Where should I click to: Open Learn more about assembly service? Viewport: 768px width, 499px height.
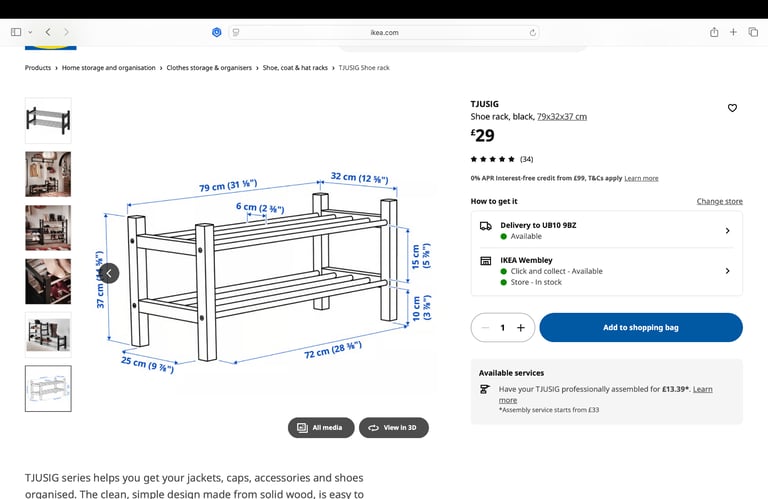(702, 389)
